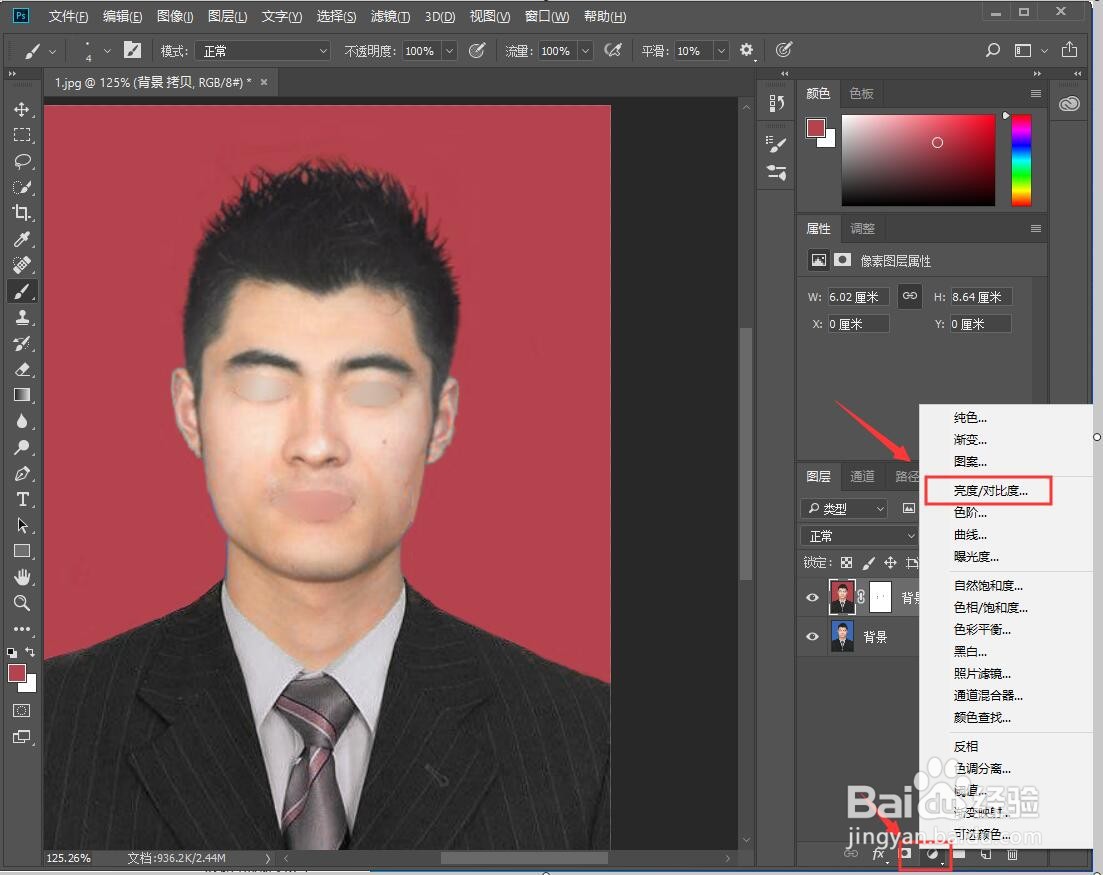Hide the 背景 layer

812,637
